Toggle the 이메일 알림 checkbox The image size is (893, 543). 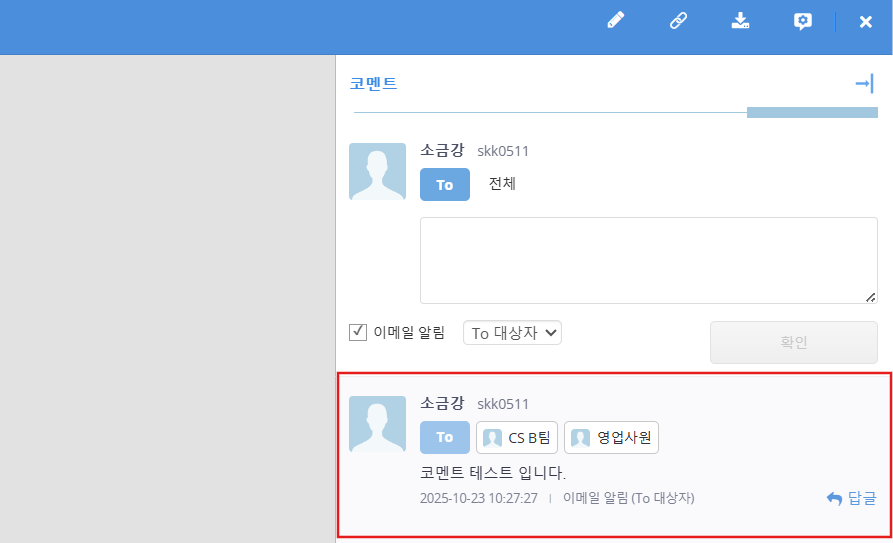[358, 332]
